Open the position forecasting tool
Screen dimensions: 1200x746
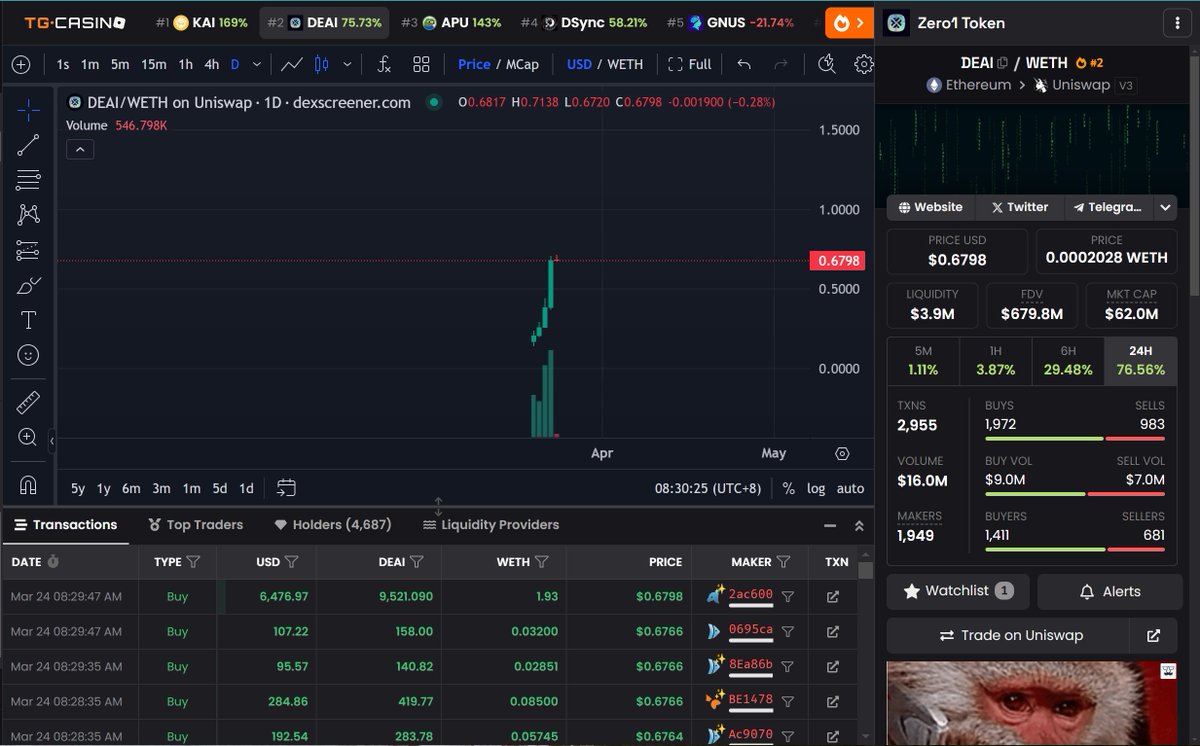tap(28, 250)
